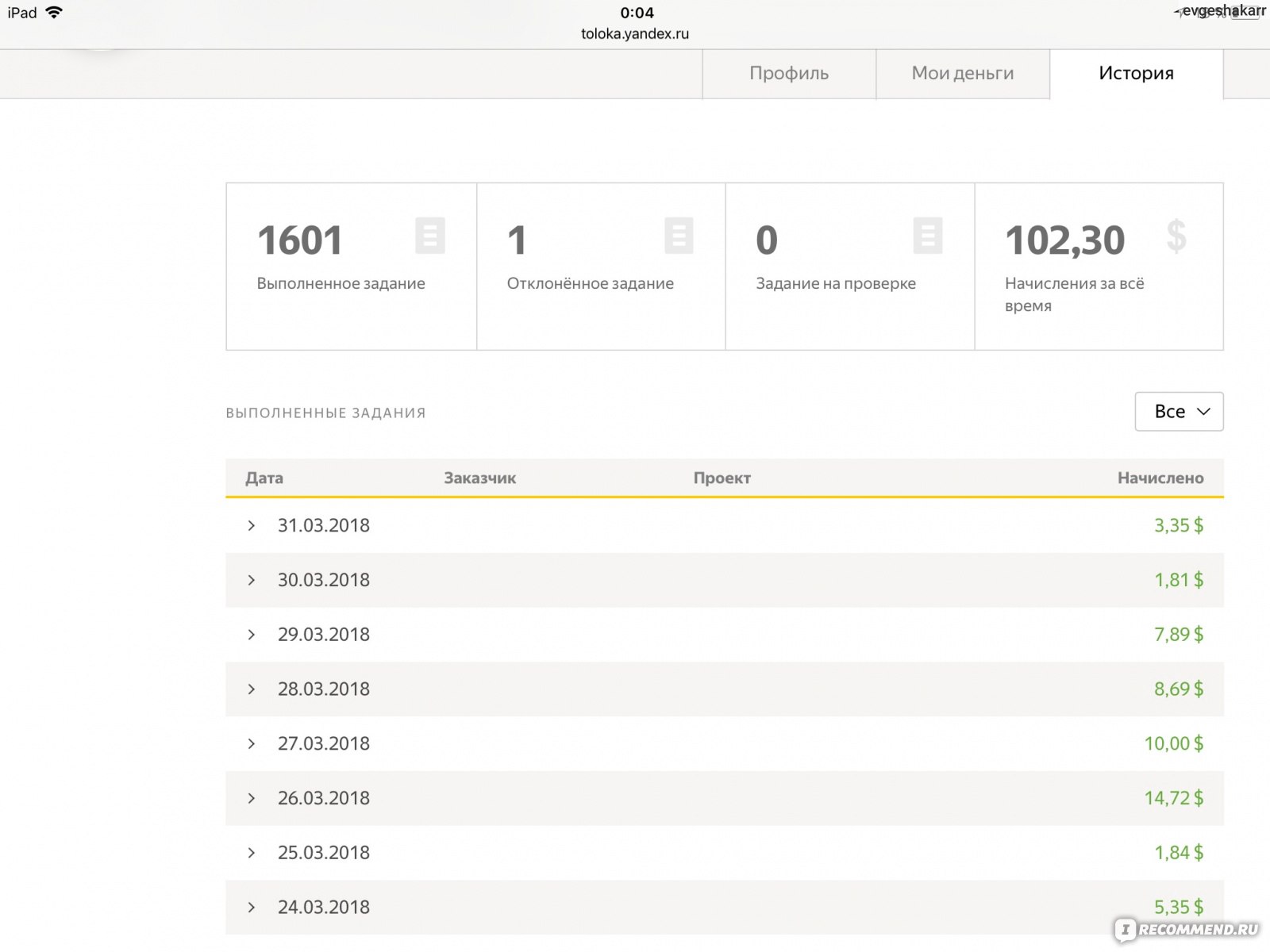Tap the iPad label in status bar
This screenshot has width=1270, height=952.
click(x=22, y=13)
